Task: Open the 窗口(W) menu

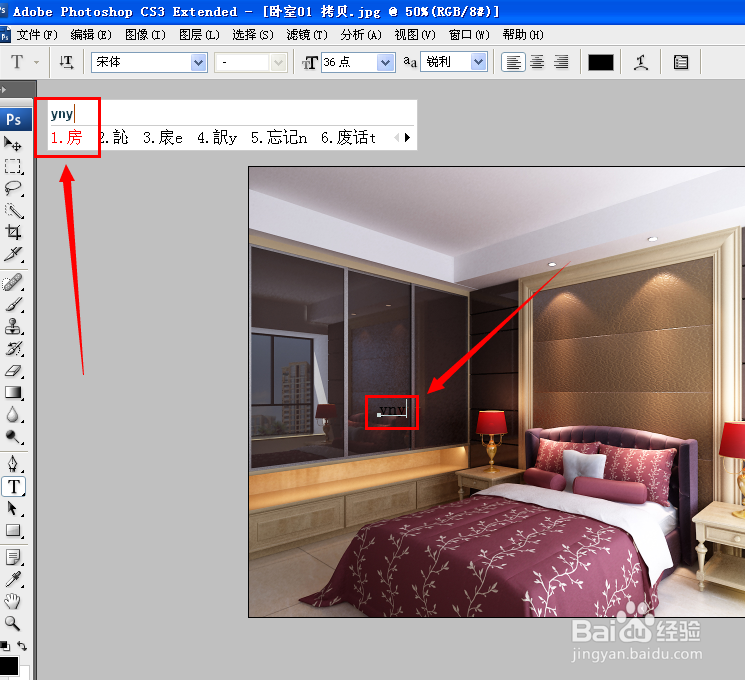Action: (x=469, y=35)
